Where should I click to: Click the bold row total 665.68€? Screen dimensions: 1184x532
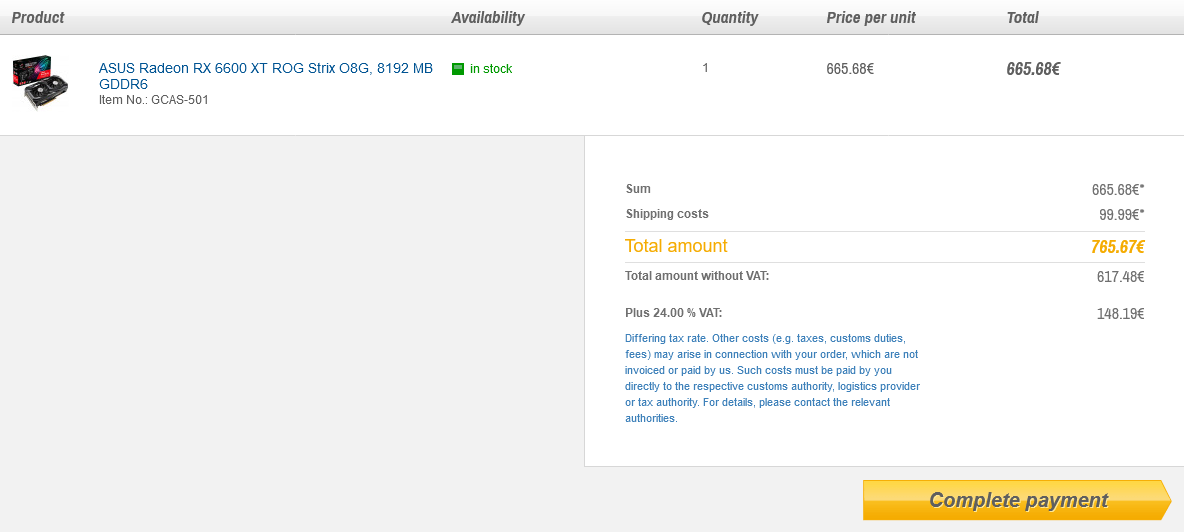point(1033,69)
